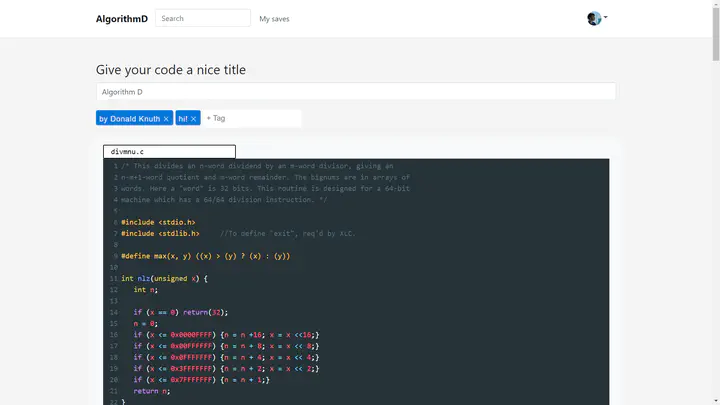The height and width of the screenshot is (405, 720).
Task: Select the "hi!" tag label
Action: click(x=183, y=118)
